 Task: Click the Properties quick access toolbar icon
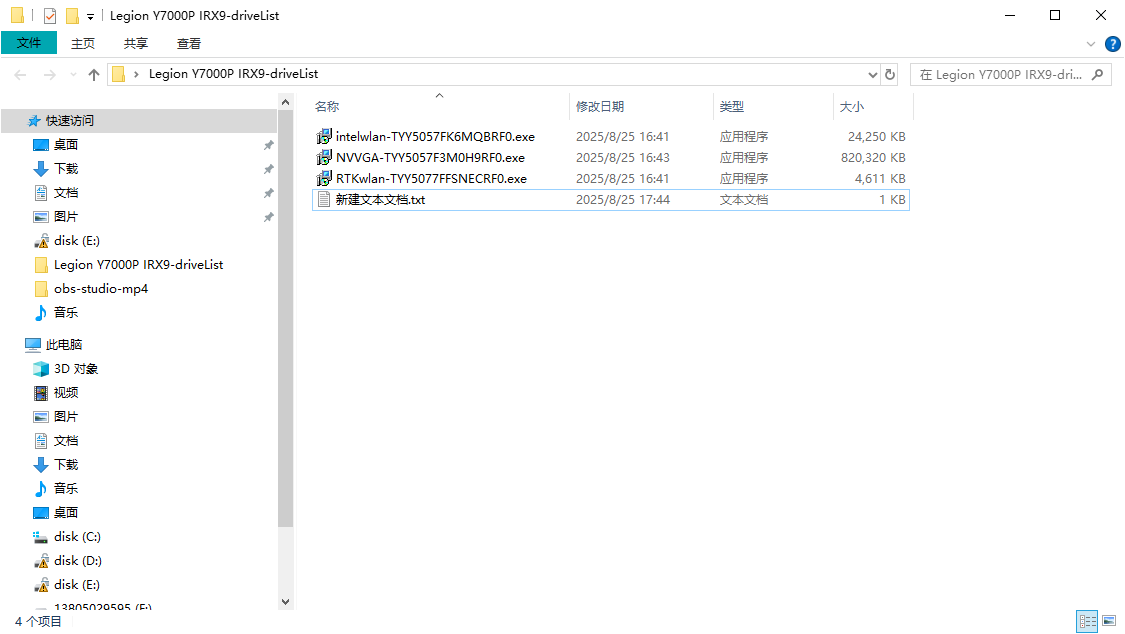click(x=50, y=16)
